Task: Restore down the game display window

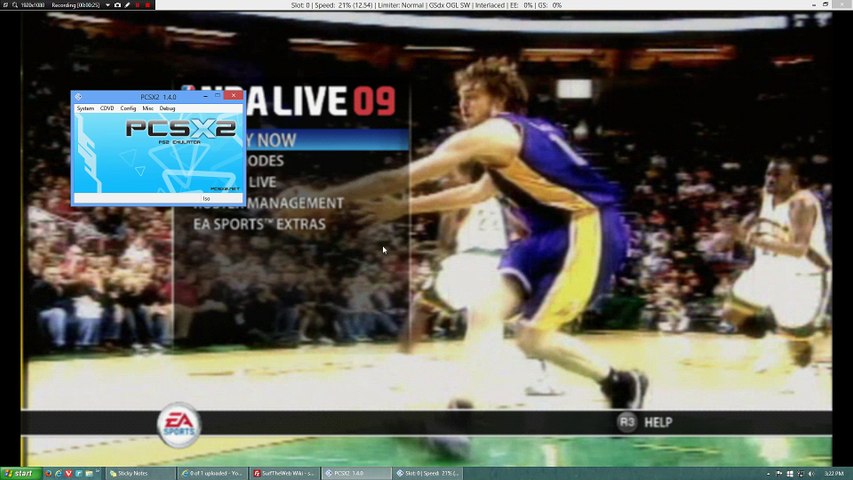Action: coord(826,4)
